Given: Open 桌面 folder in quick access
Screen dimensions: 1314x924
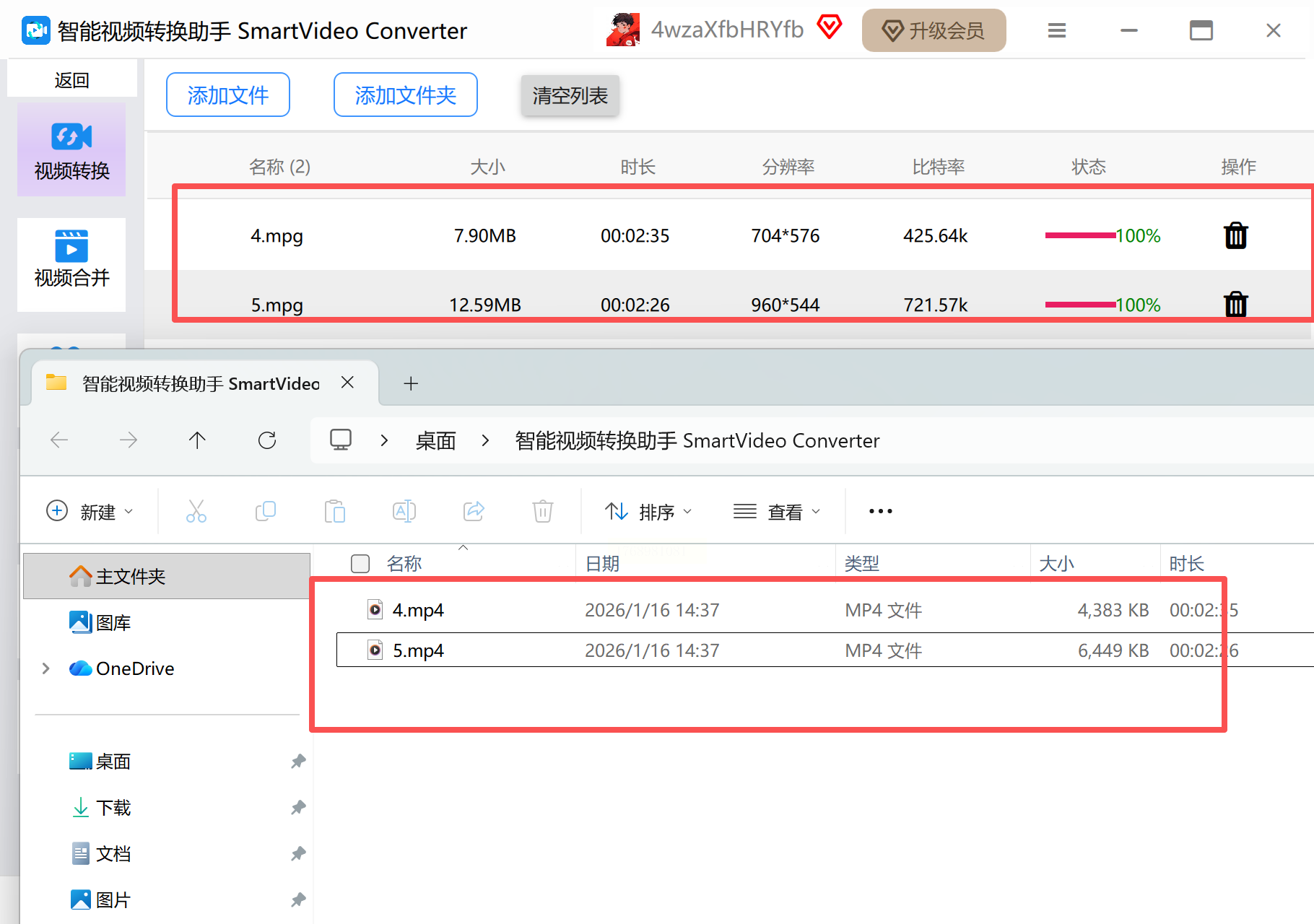Looking at the screenshot, I should (x=100, y=761).
